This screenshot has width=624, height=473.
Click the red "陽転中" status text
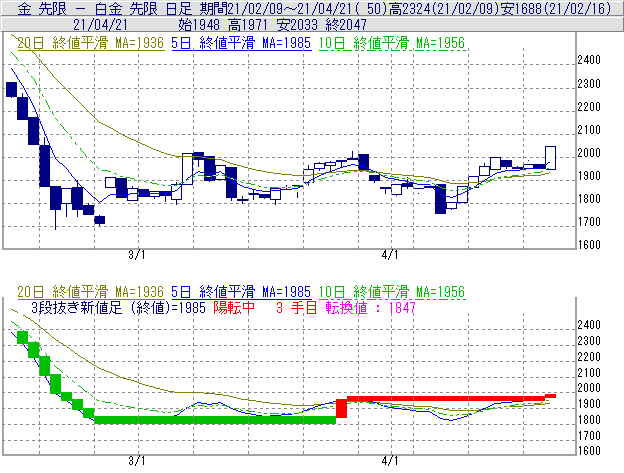point(234,308)
